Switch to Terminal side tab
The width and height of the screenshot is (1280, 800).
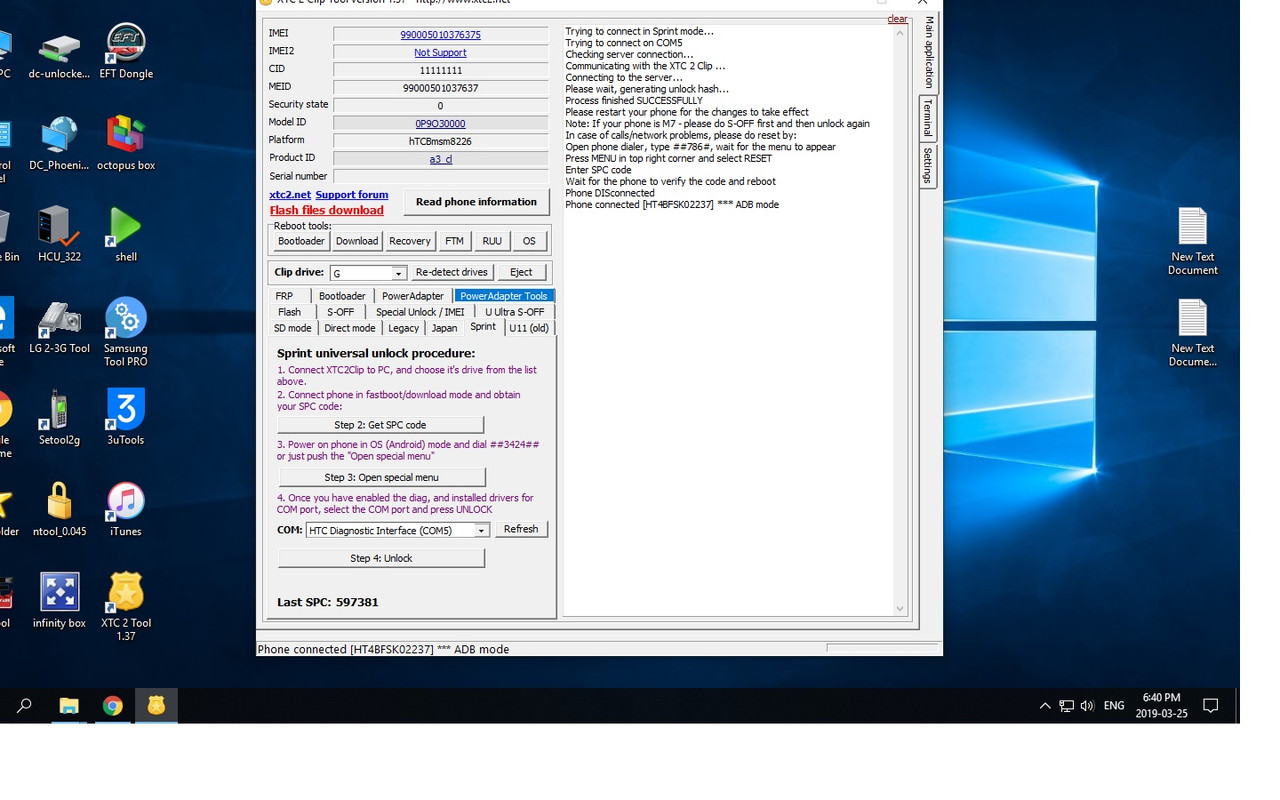(x=928, y=118)
